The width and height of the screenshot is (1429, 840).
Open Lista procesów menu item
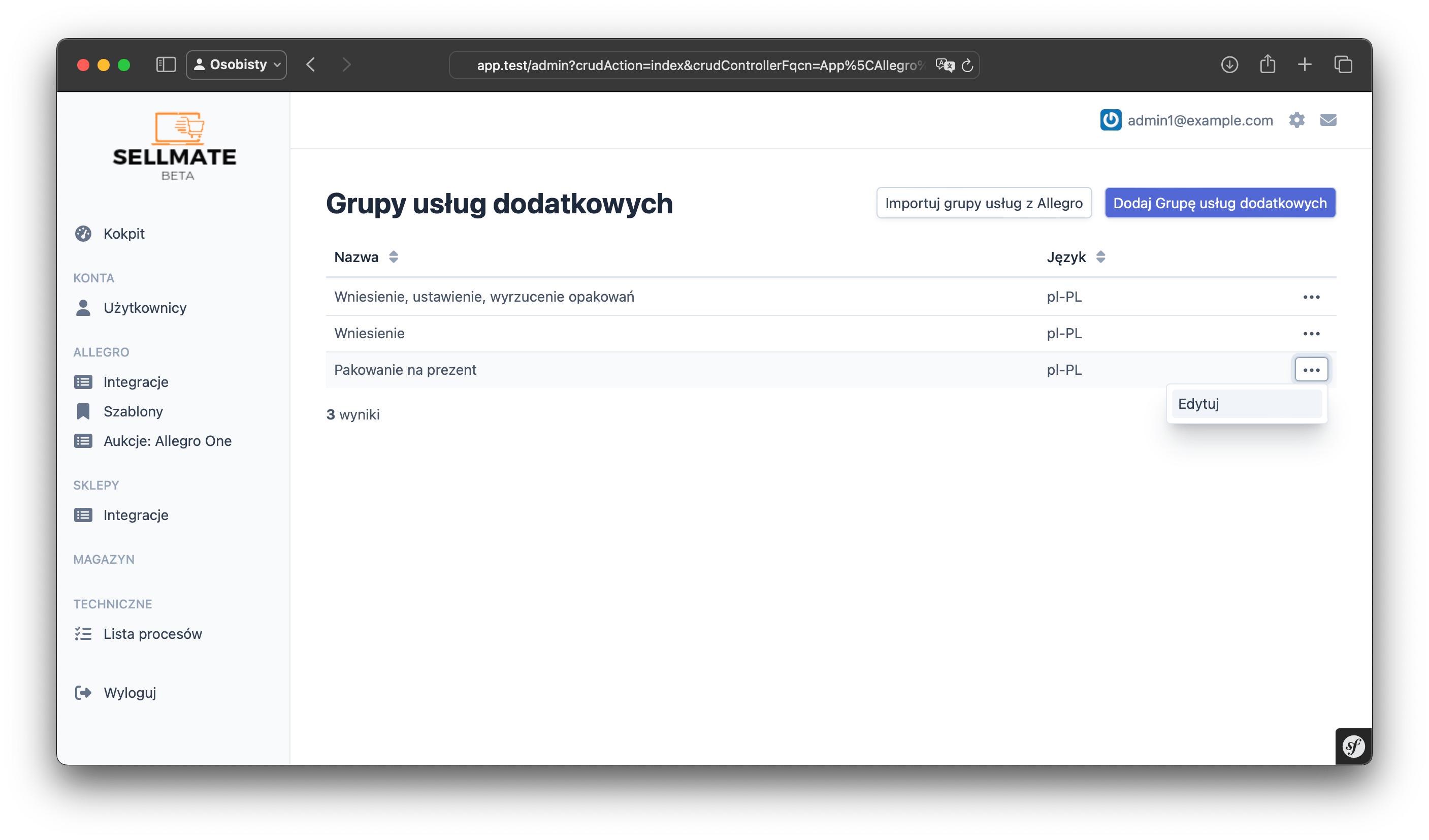[153, 634]
